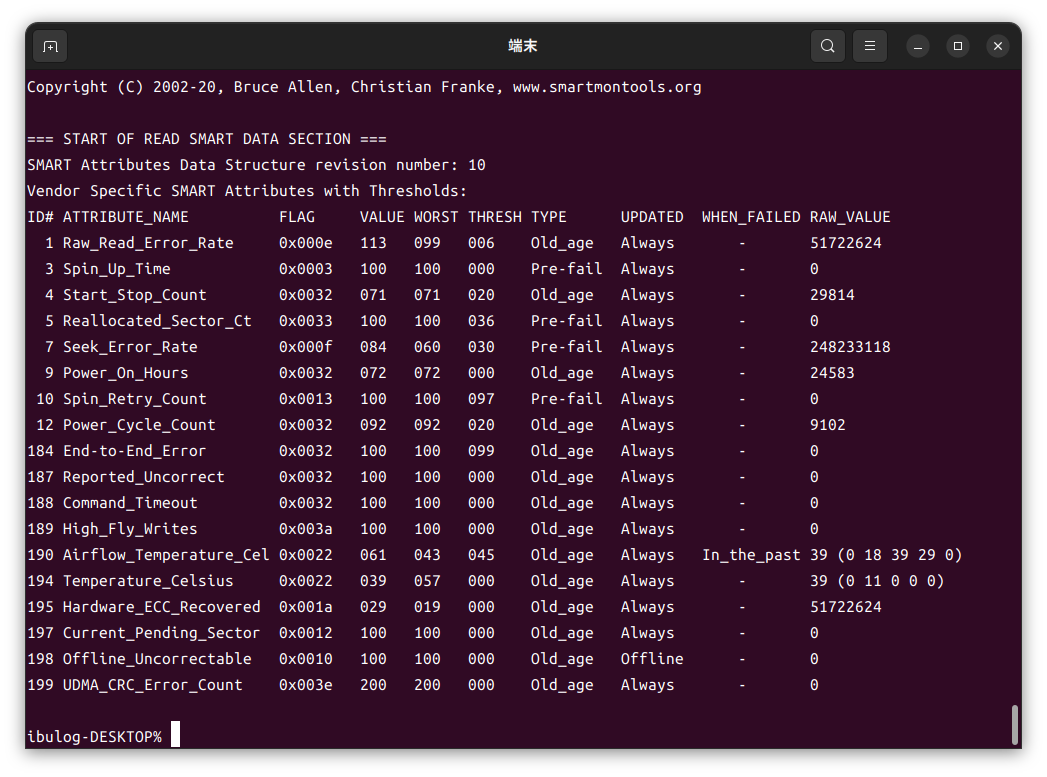Maximize the terminal window

(x=958, y=46)
